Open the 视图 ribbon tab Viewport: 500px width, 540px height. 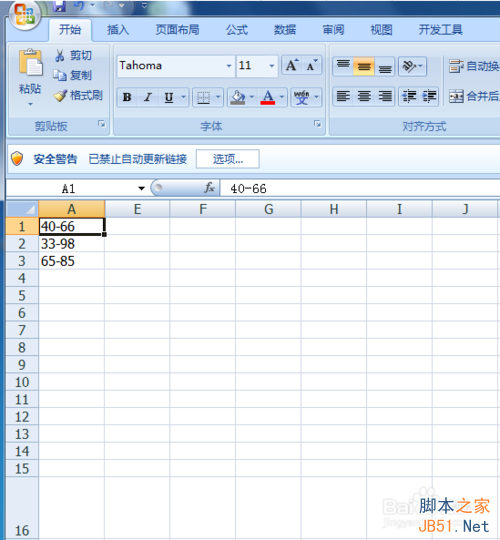[x=381, y=30]
